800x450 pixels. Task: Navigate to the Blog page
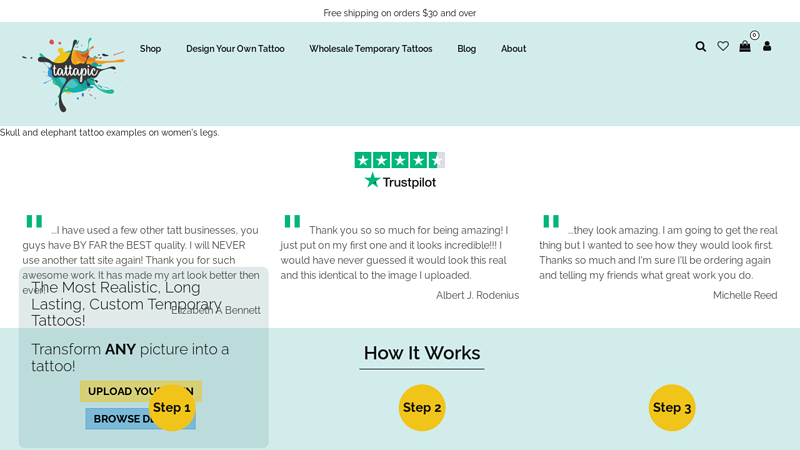[466, 49]
